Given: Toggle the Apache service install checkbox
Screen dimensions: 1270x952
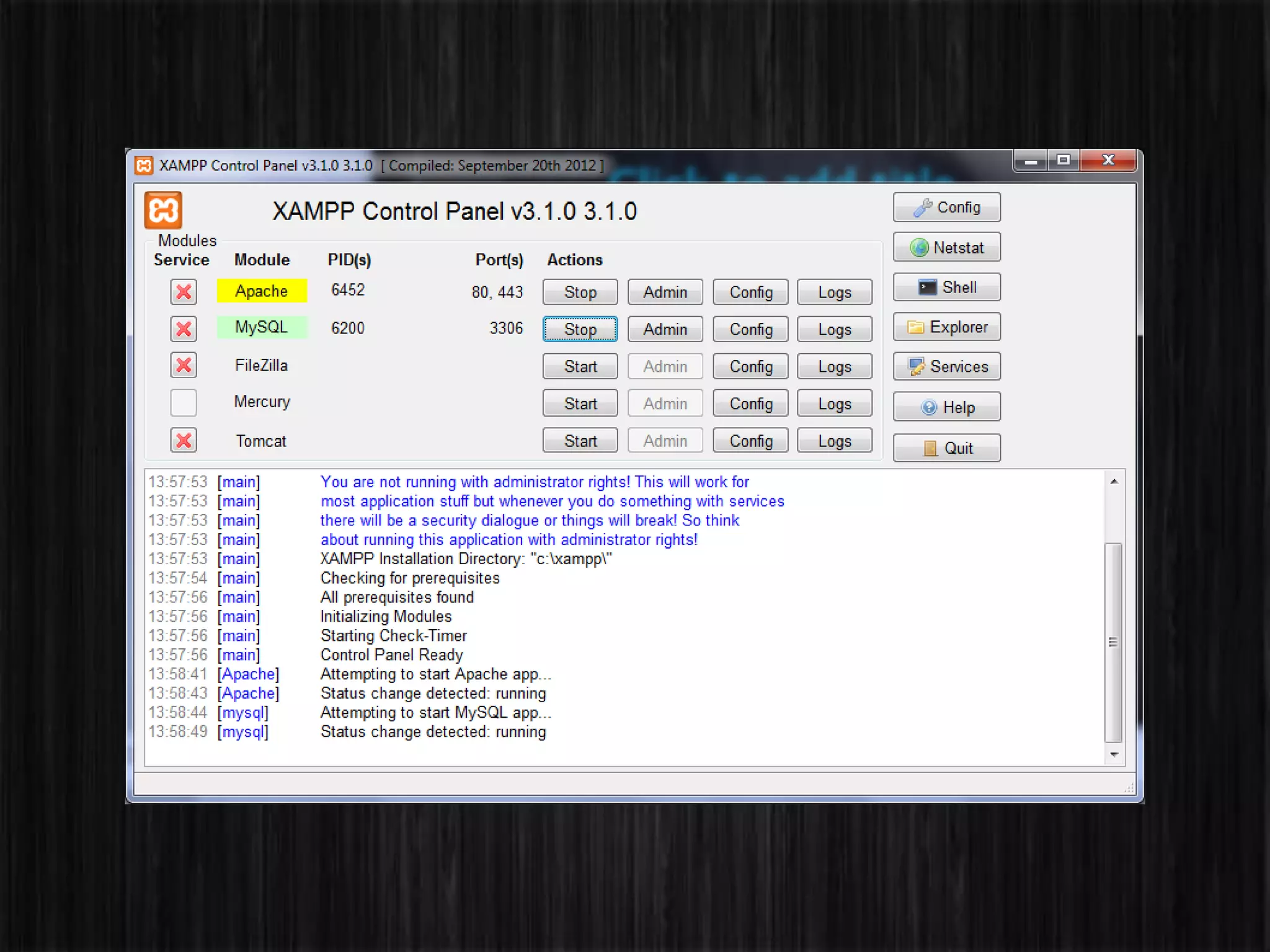Looking at the screenshot, I should (184, 292).
